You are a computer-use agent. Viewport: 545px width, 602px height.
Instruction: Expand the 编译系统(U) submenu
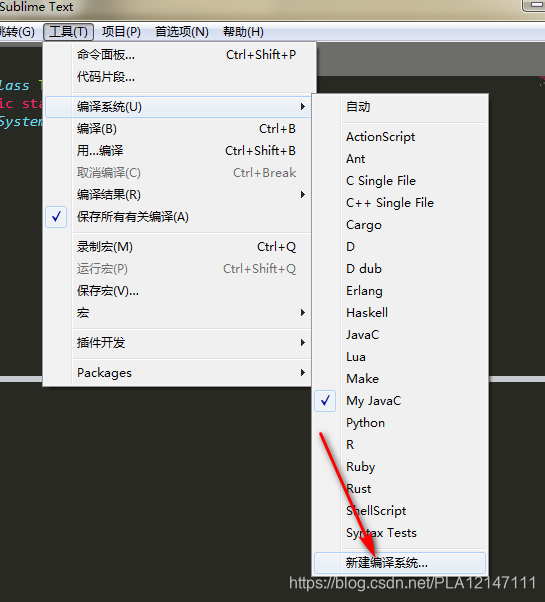[x=178, y=107]
